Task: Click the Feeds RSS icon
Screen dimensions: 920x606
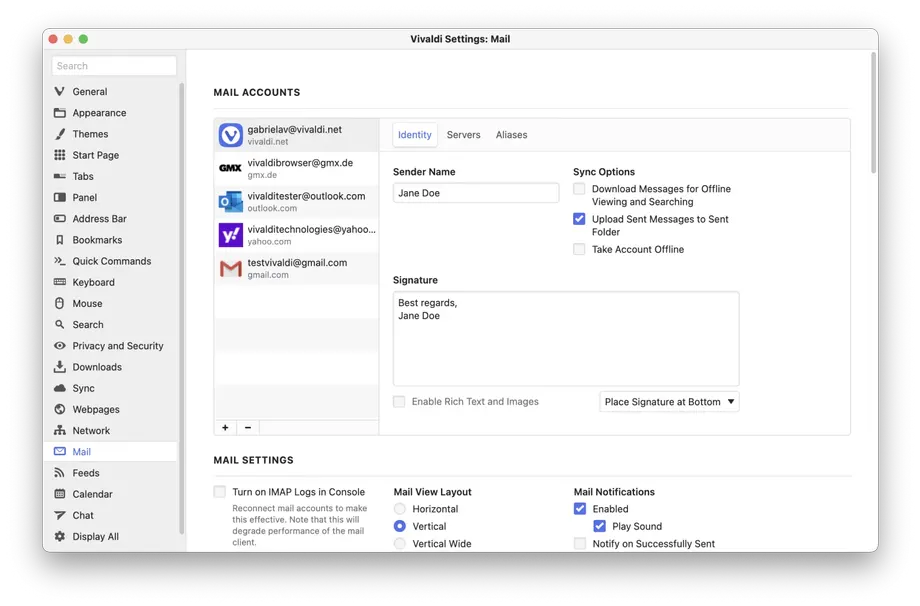Action: [x=59, y=472]
